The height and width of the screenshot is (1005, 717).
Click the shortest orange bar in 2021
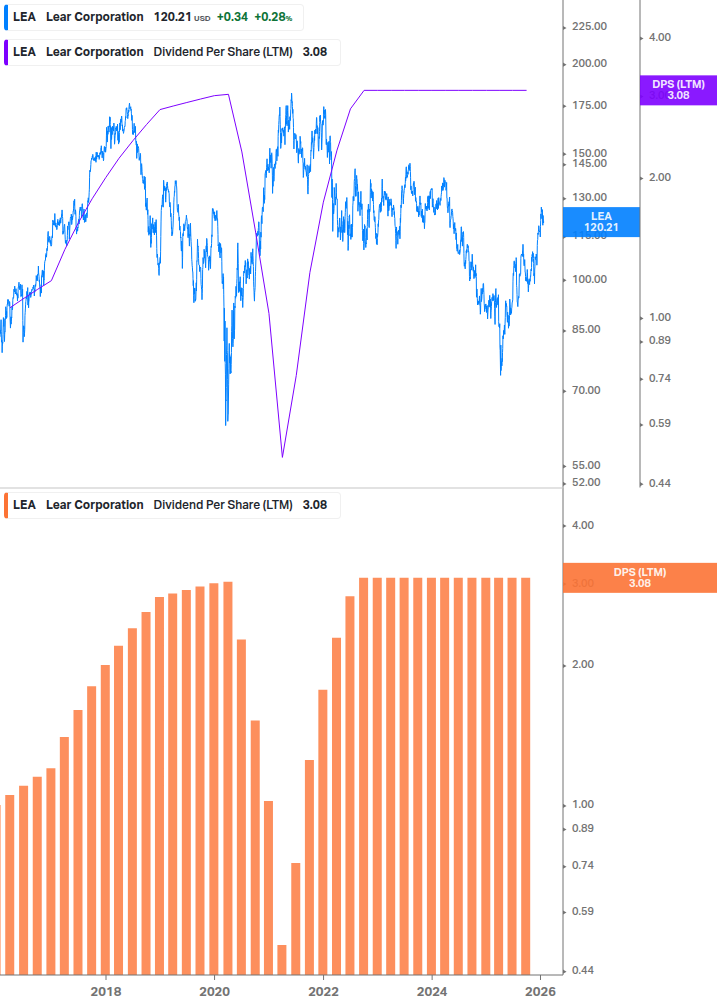coord(282,959)
